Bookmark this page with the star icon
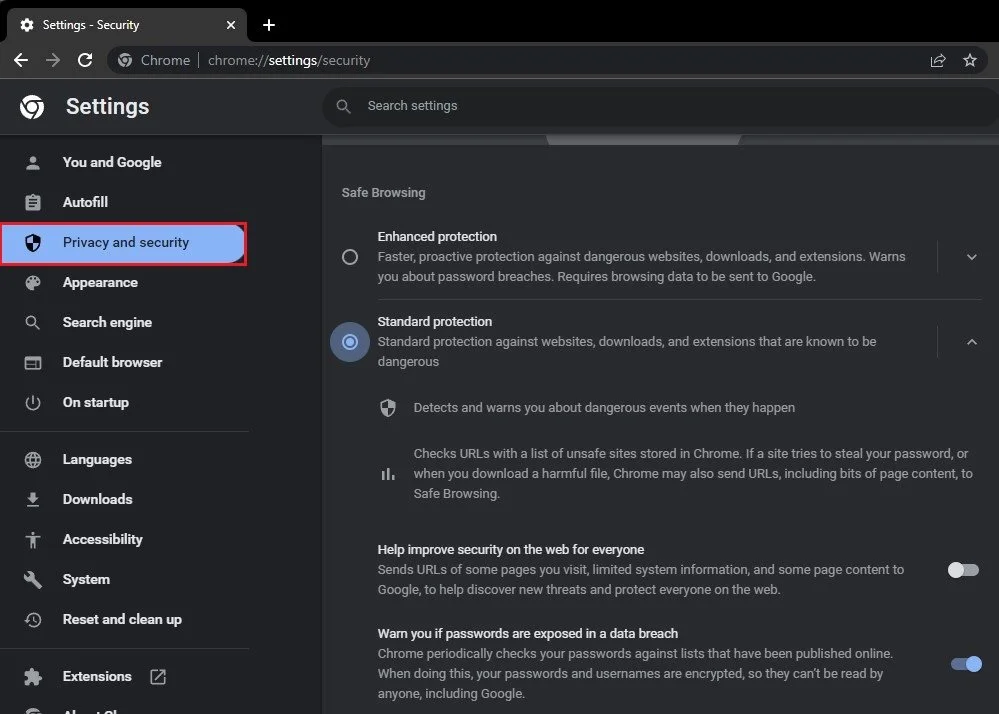The height and width of the screenshot is (714, 999). click(970, 60)
